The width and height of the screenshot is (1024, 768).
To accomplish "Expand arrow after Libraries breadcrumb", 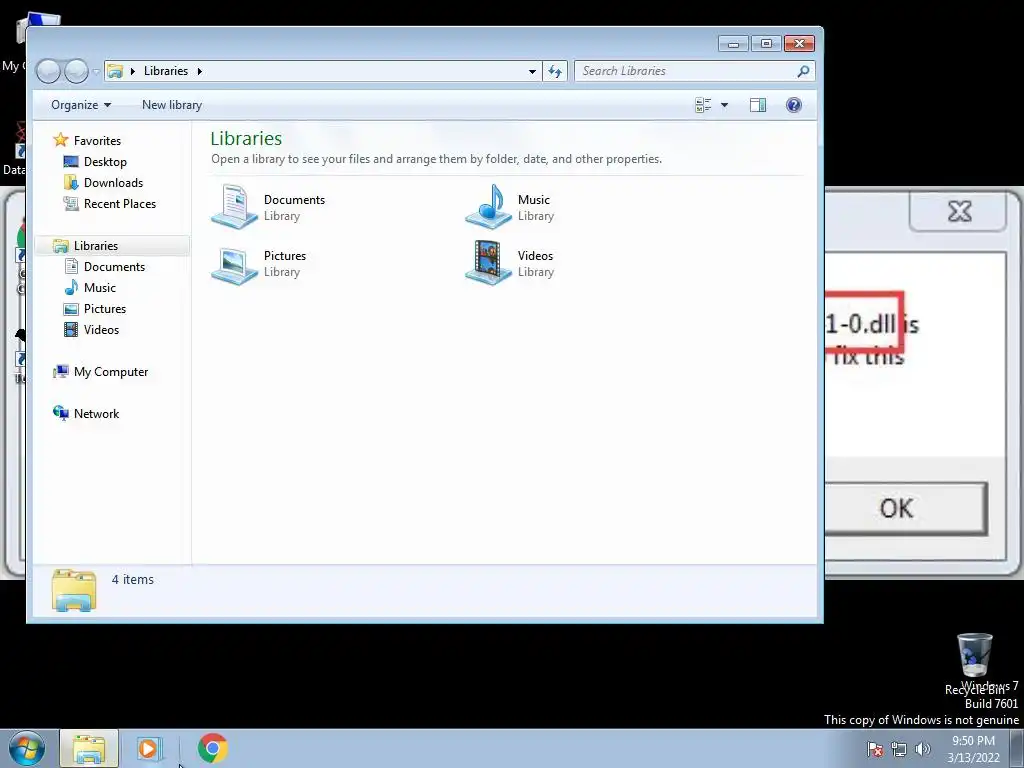I will [x=200, y=71].
